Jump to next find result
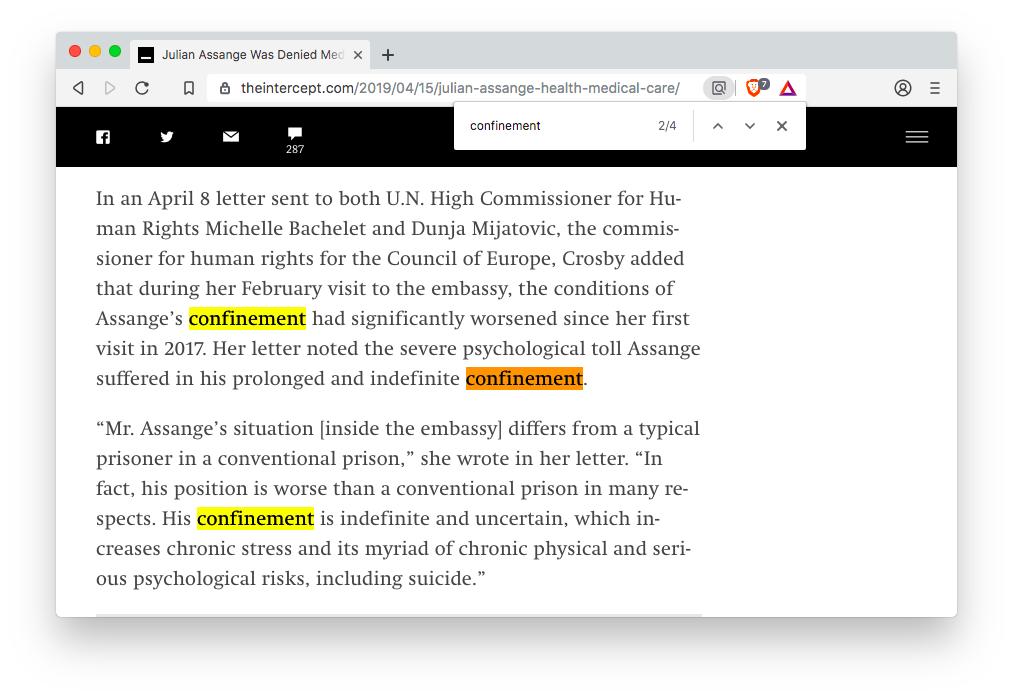This screenshot has height=697, width=1013. [749, 126]
